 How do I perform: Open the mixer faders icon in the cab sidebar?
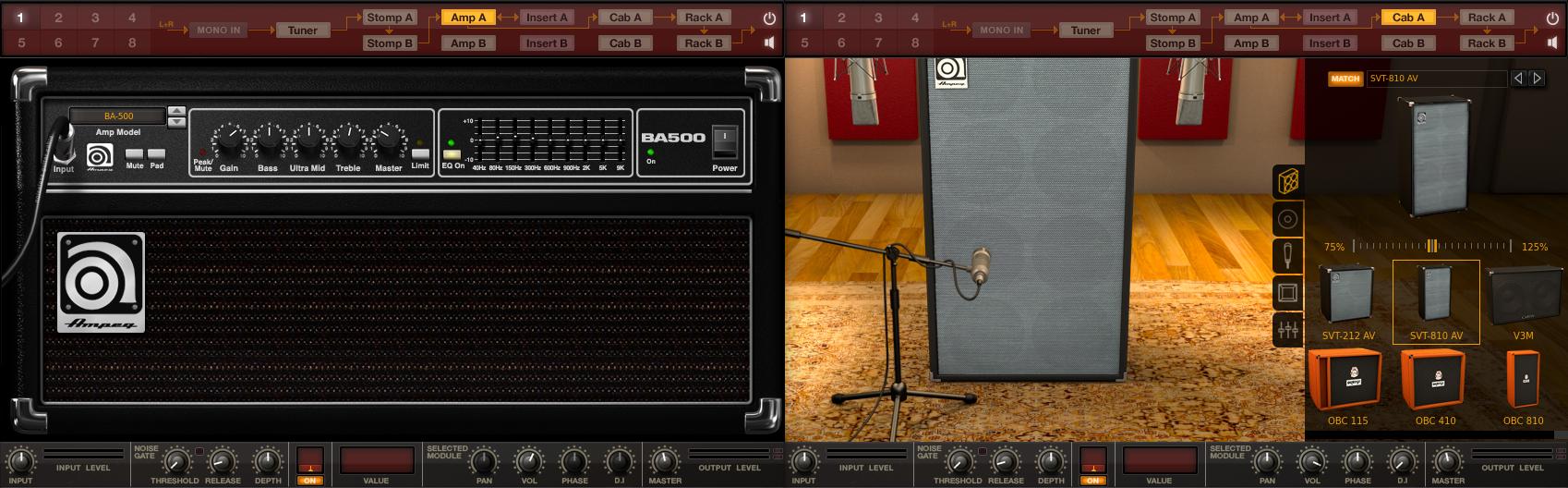point(1288,330)
